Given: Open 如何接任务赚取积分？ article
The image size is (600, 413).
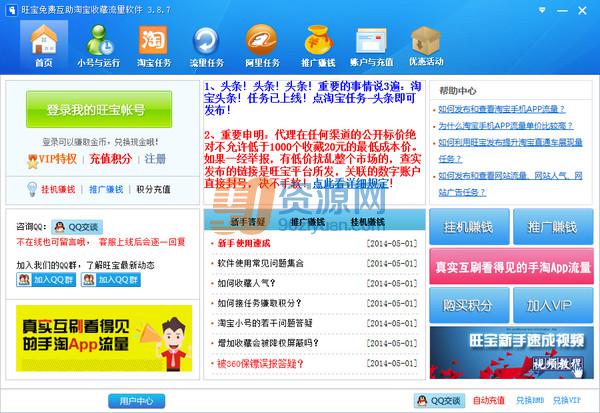Looking at the screenshot, I should tap(259, 303).
